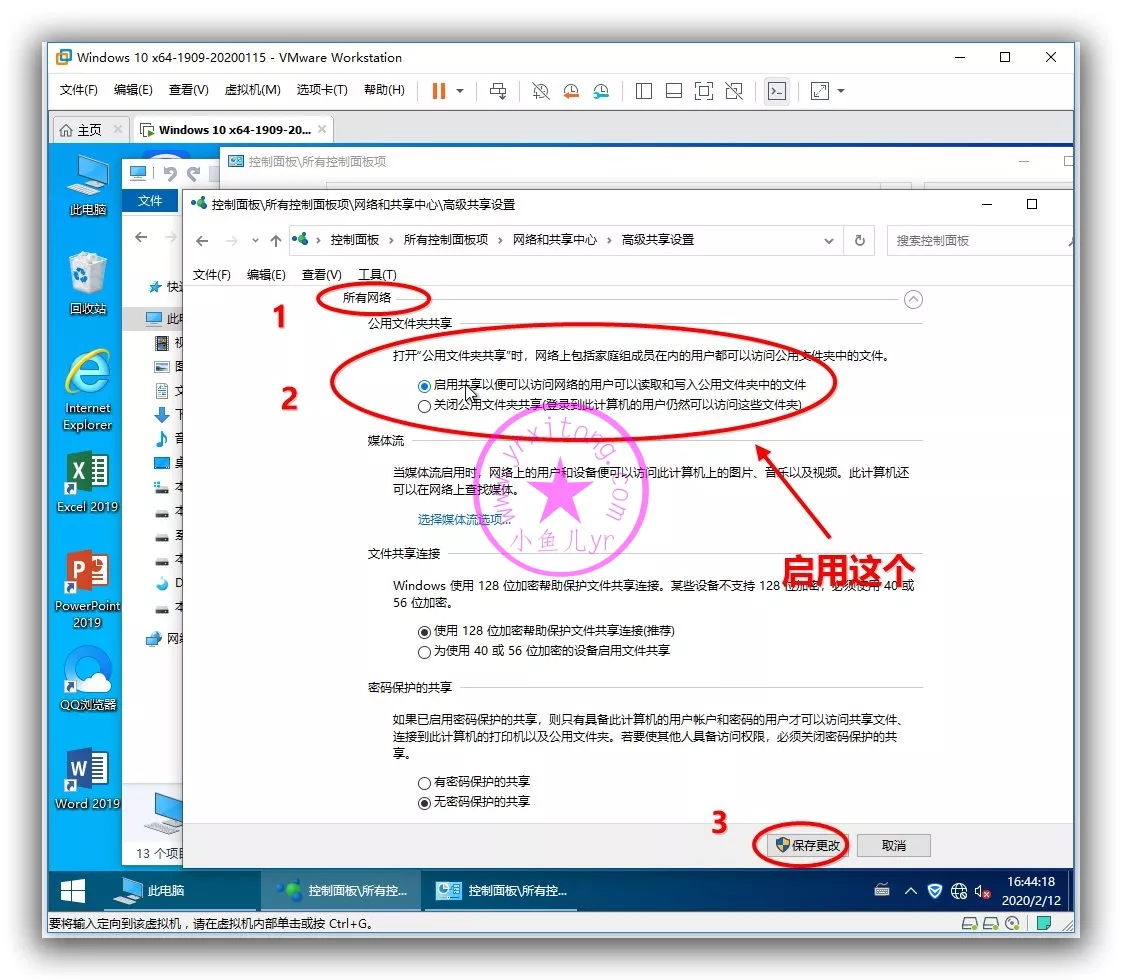This screenshot has width=1122, height=980.
Task: Switch to the 主页 tab in VMware
Action: tap(81, 130)
